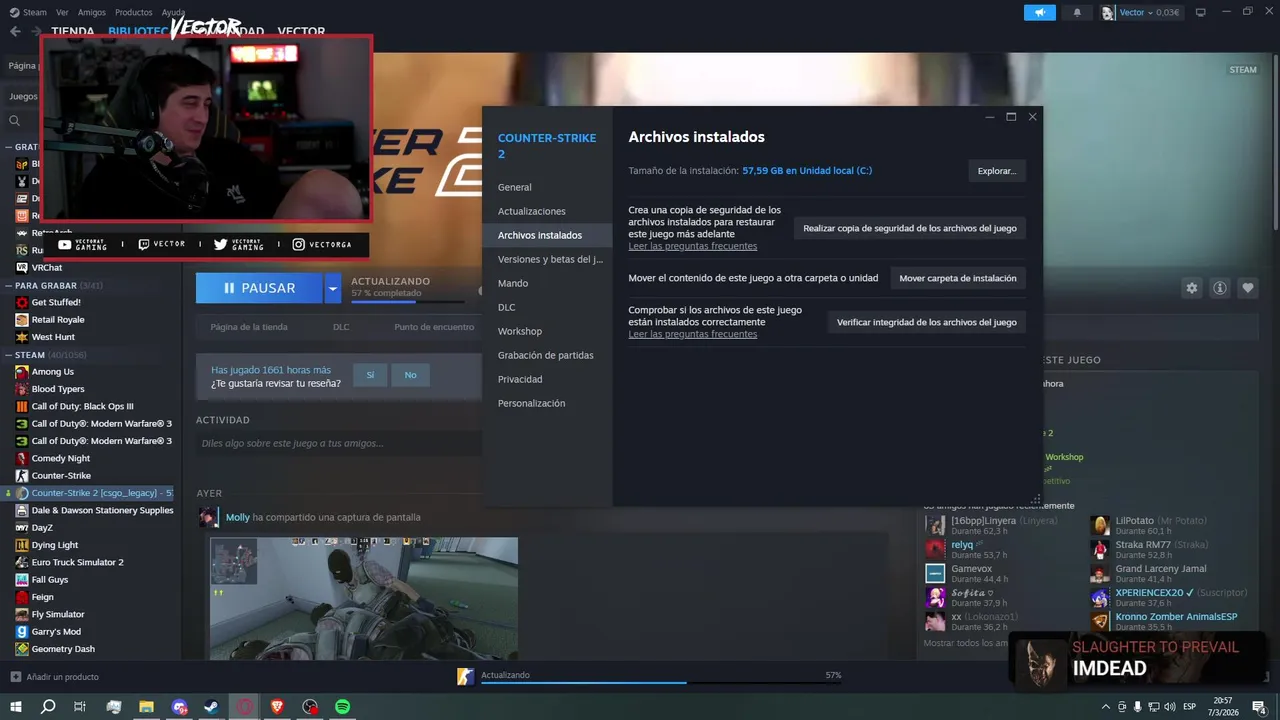Screen dimensions: 1280x720
Task: Click the Steam announcements megaphone icon
Action: point(1039,12)
